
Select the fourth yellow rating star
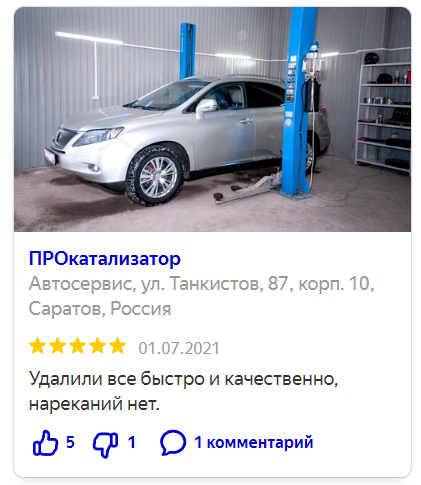97,346
